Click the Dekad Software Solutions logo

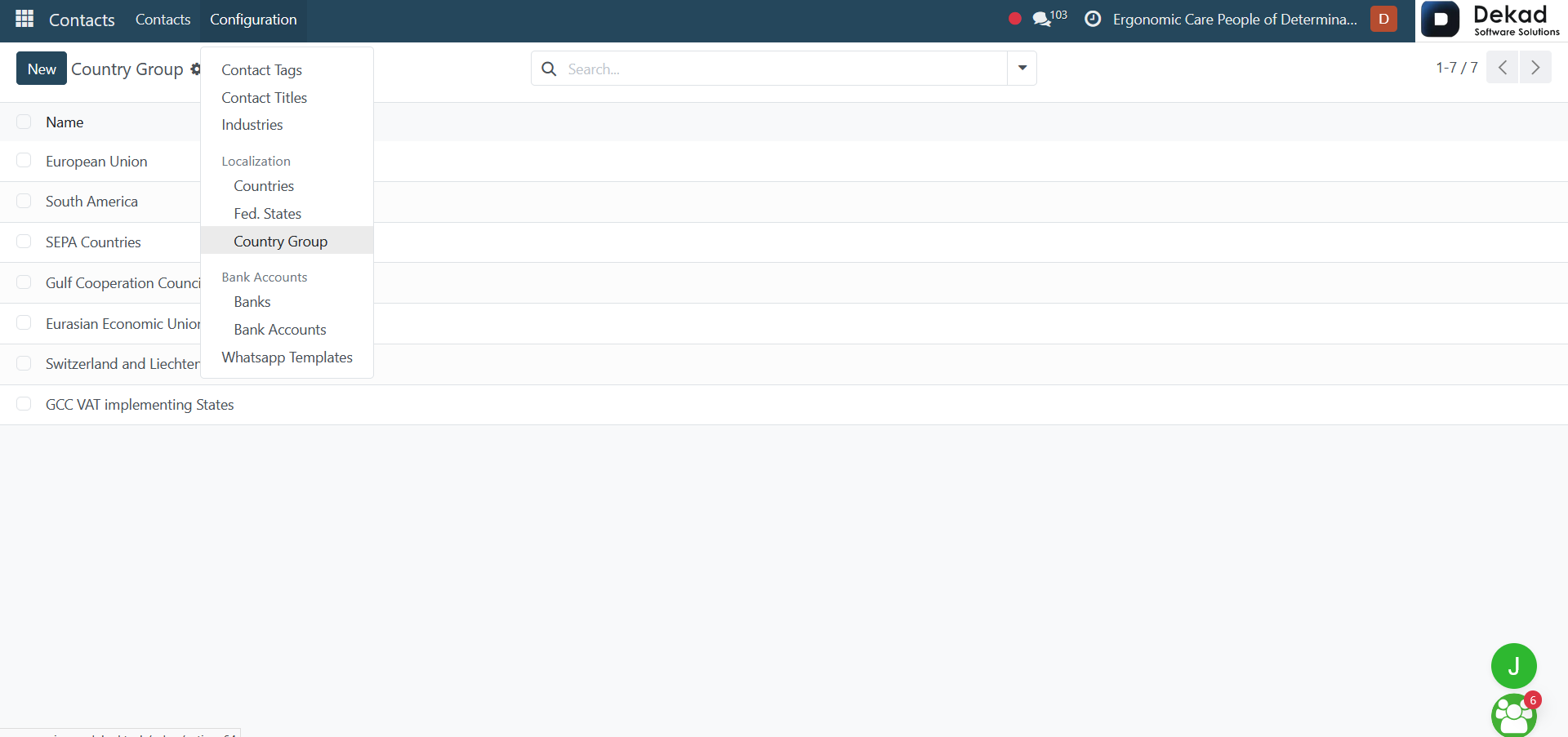tap(1491, 20)
